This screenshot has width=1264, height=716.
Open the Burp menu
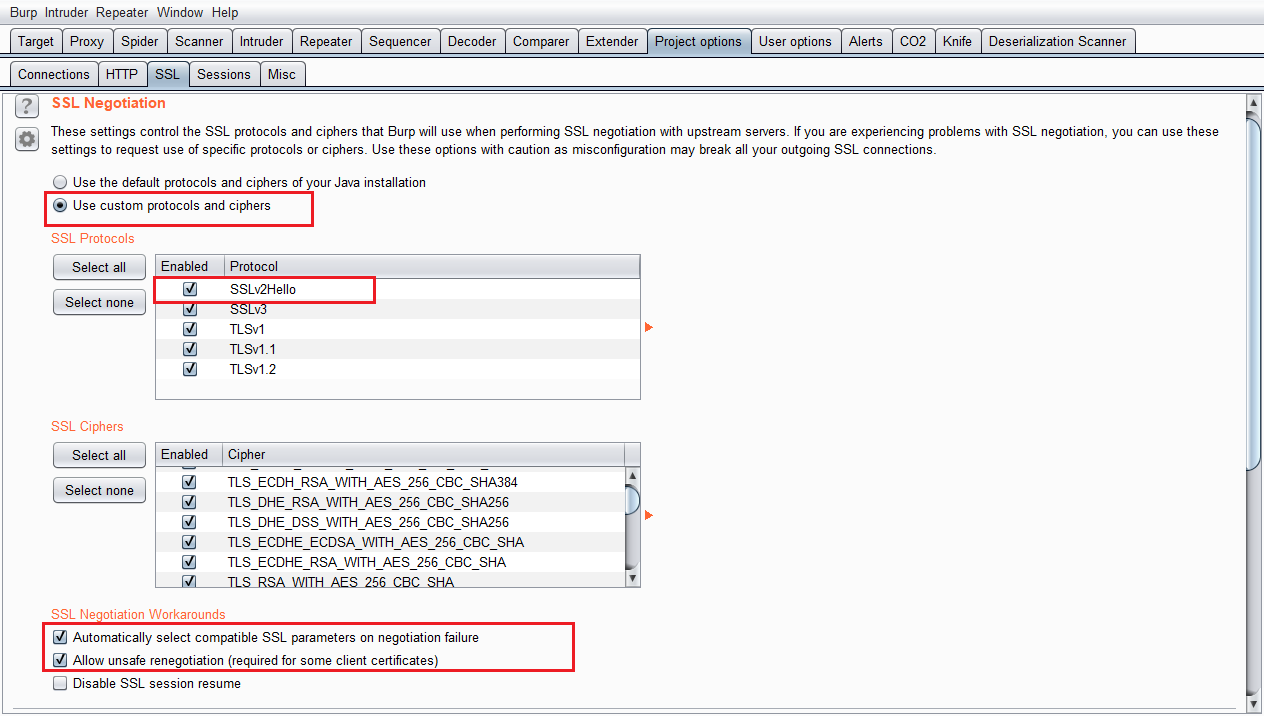(x=24, y=13)
